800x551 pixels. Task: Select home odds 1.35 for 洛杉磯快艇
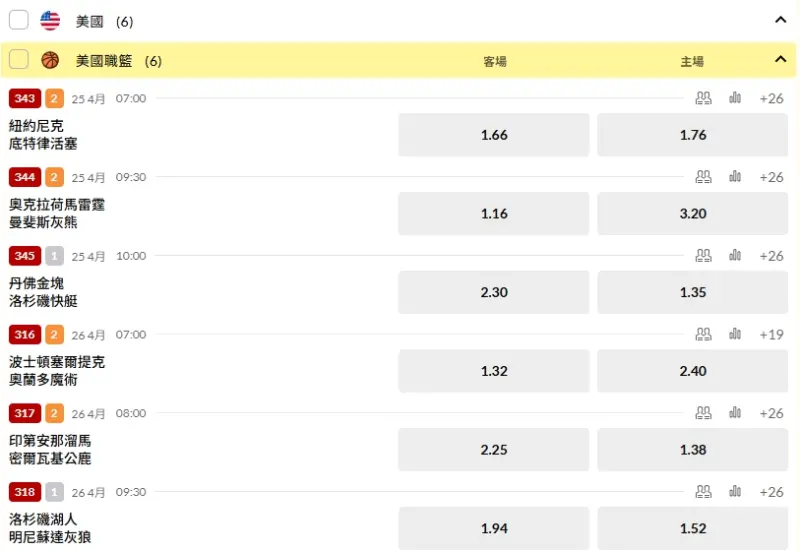pos(693,292)
